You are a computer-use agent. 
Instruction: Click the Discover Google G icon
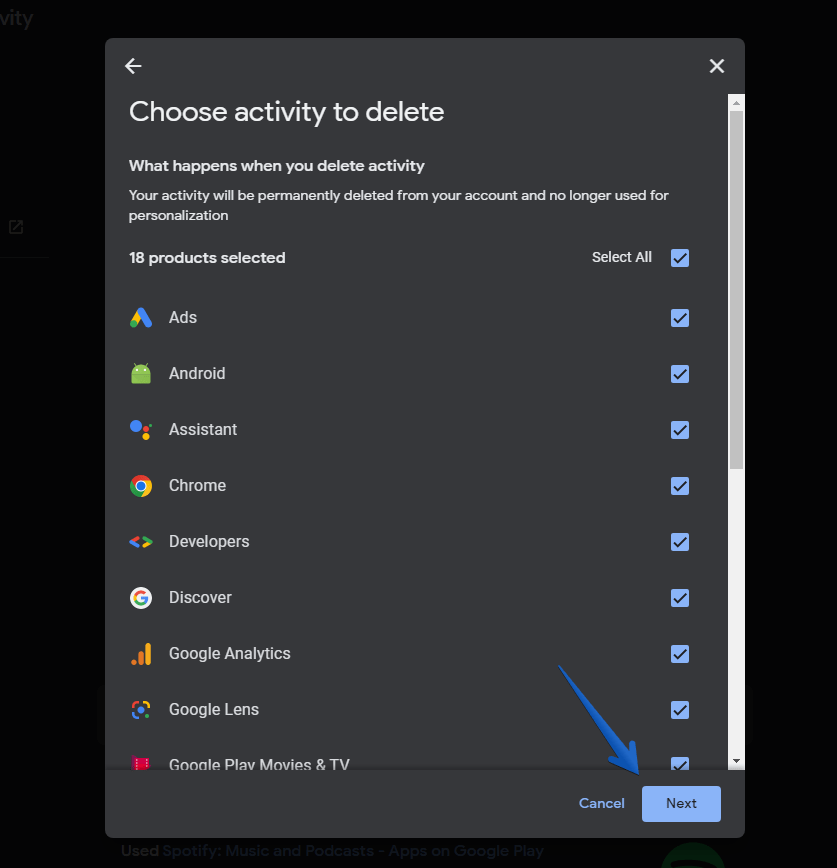pos(141,598)
